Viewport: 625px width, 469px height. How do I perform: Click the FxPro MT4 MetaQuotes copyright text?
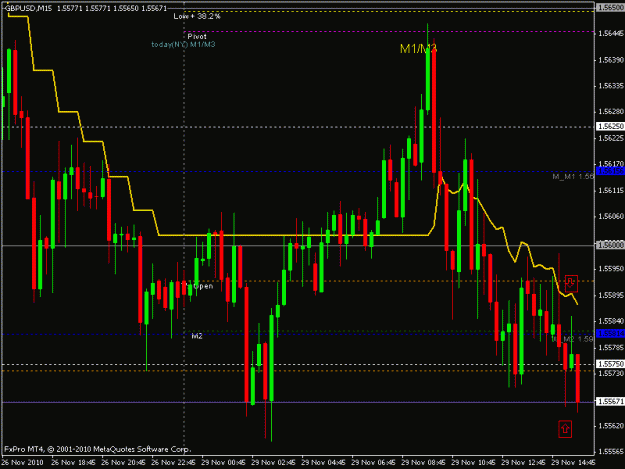(98, 449)
